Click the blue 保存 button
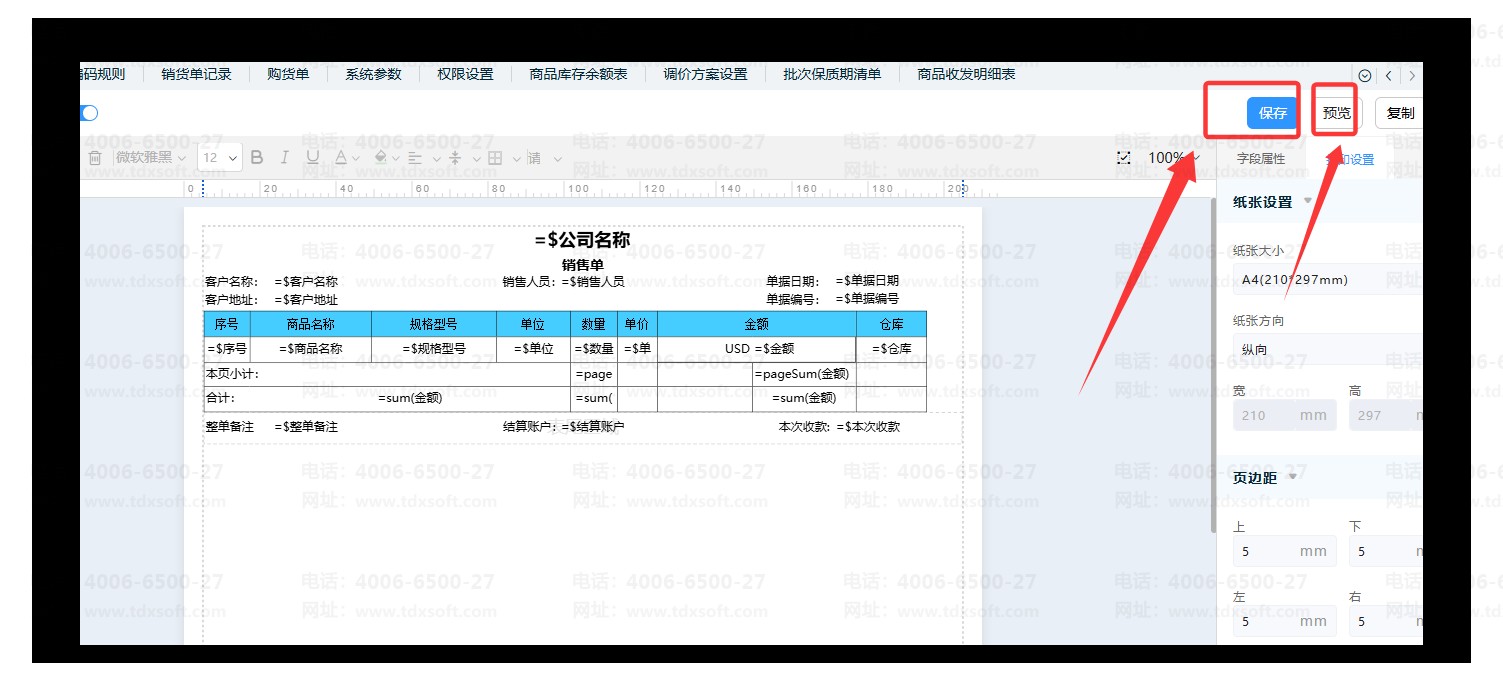The height and width of the screenshot is (681, 1503). [x=1272, y=113]
